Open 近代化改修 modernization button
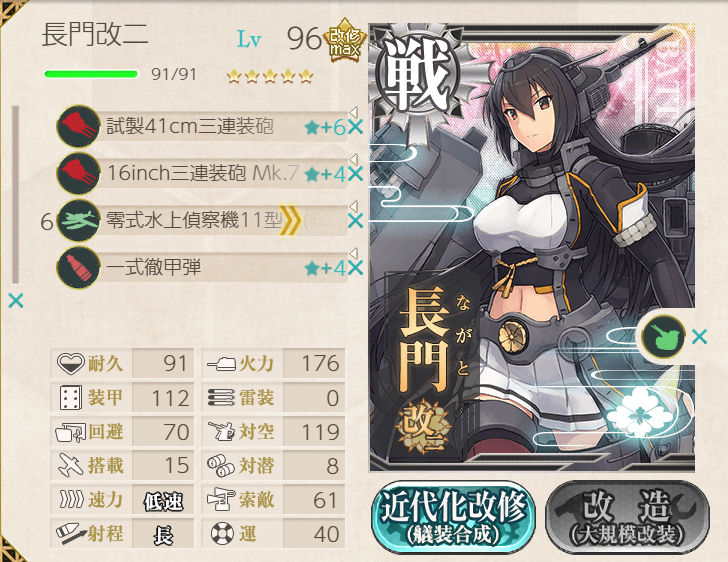The height and width of the screenshot is (562, 728). pos(454,517)
